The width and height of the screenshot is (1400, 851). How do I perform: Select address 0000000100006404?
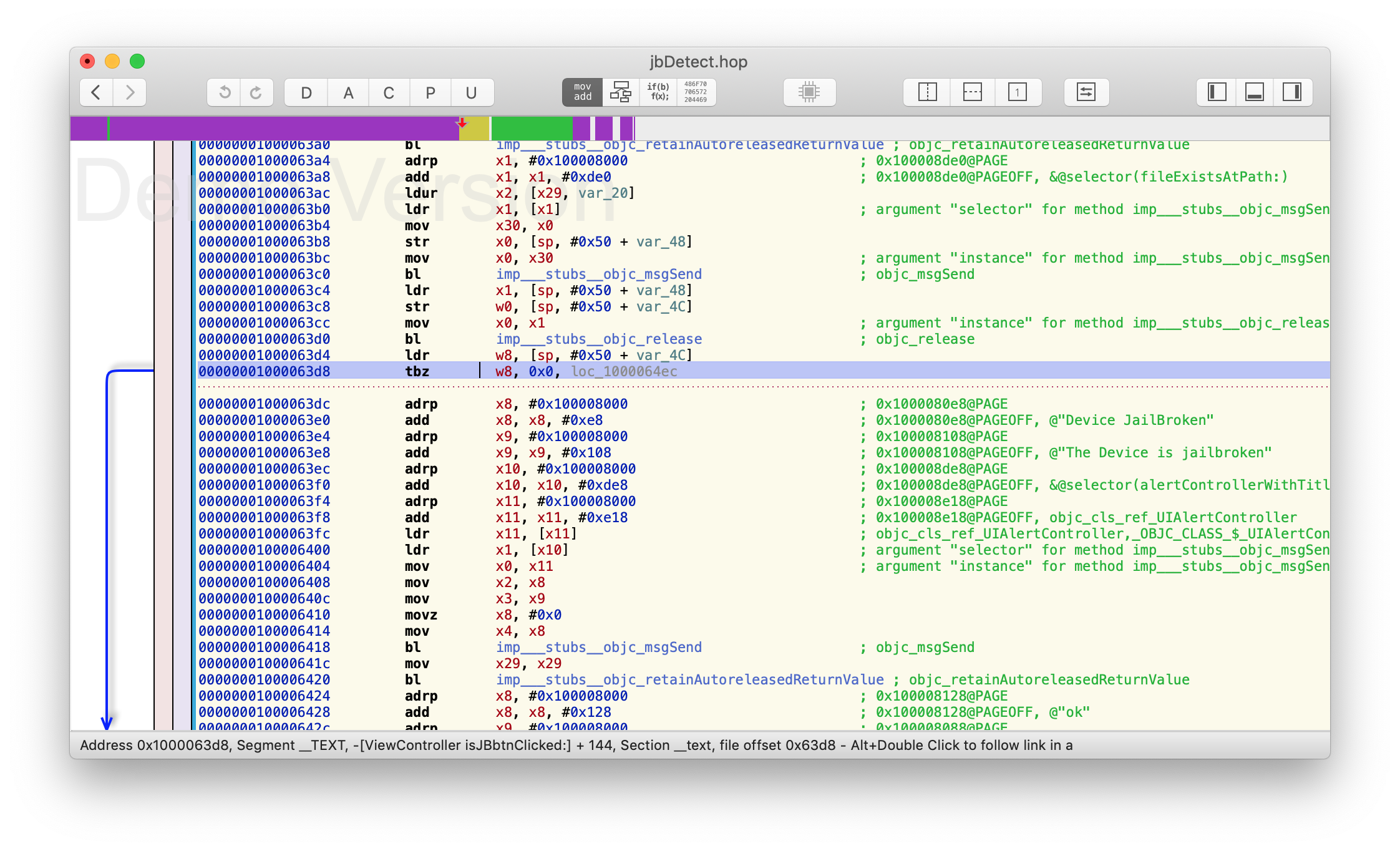(264, 566)
